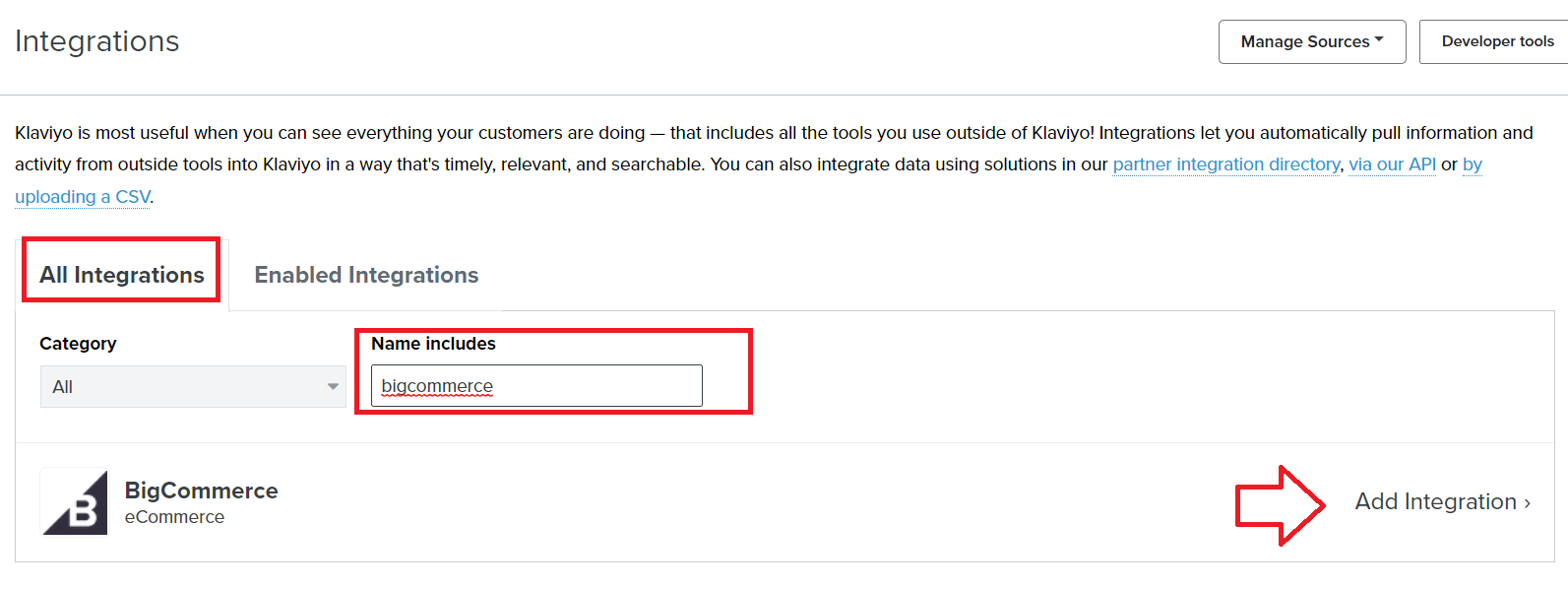
Task: Switch to the All Integrations tab
Action: tap(122, 275)
